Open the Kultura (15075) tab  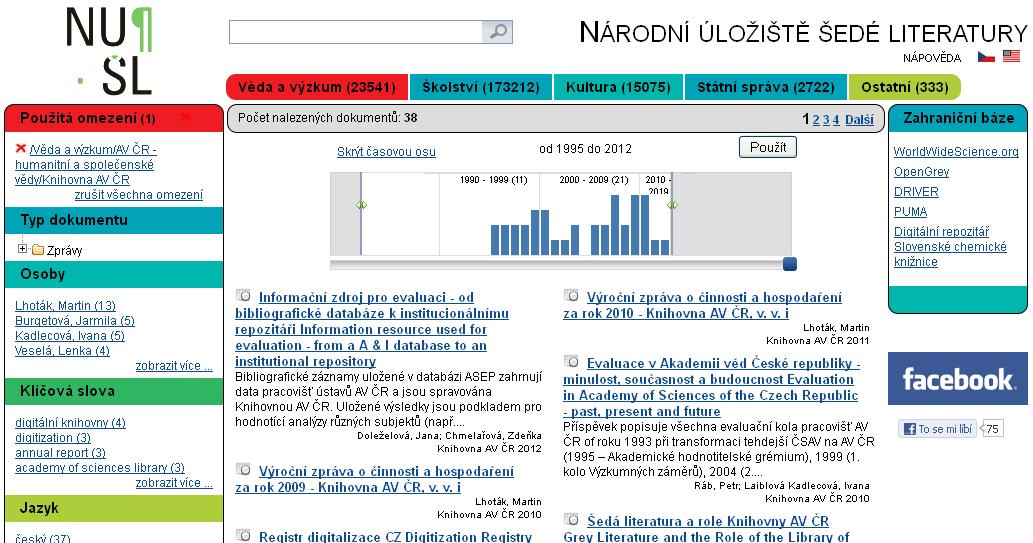pyautogui.click(x=618, y=87)
